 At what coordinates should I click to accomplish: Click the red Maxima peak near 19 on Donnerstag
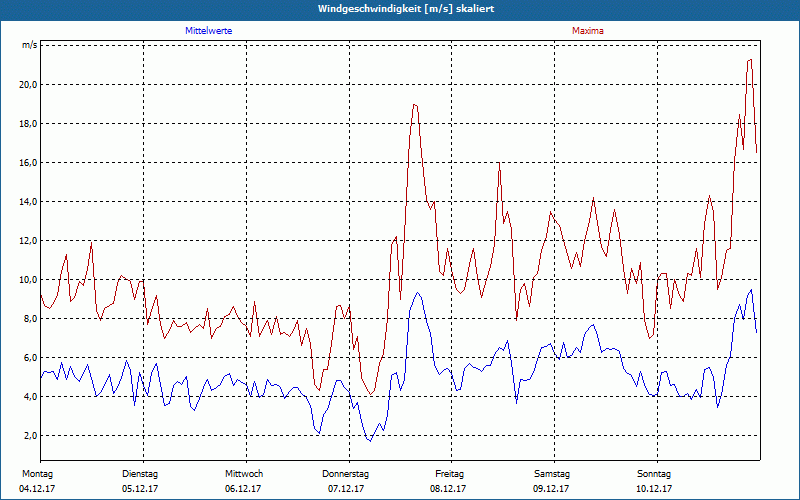click(x=415, y=105)
